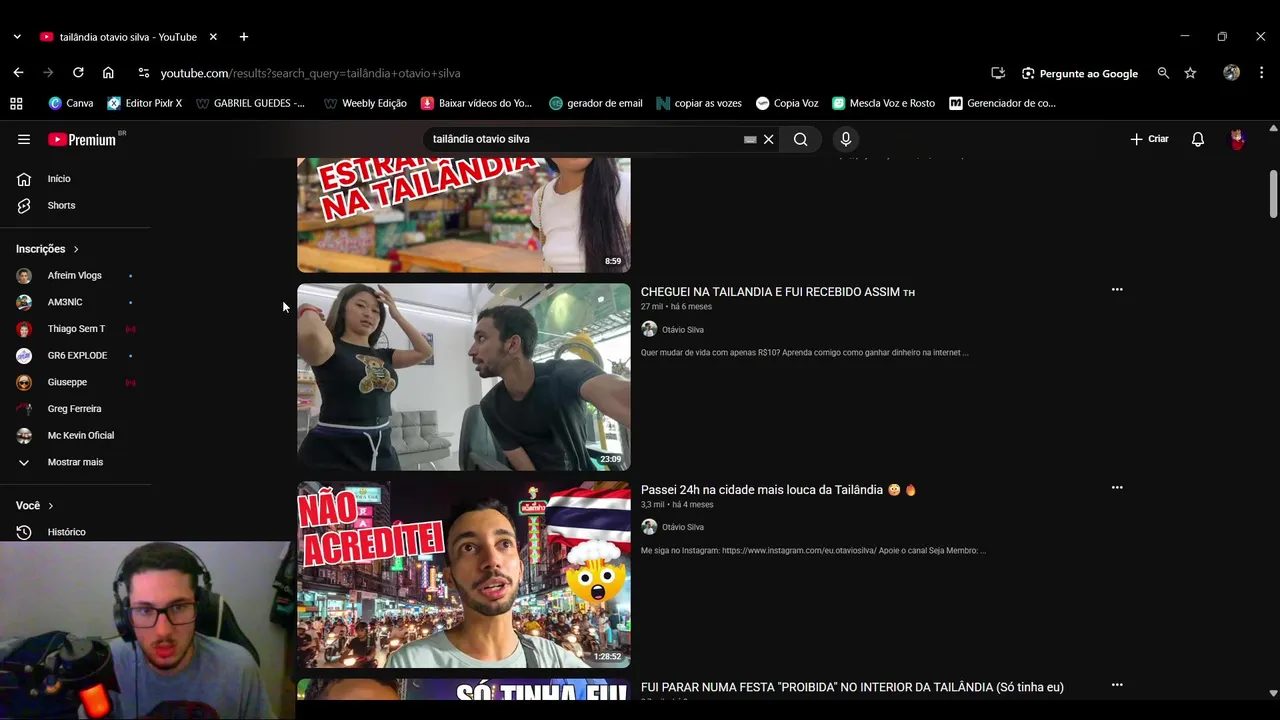Screen dimensions: 1280x720
Task: Open the Editor Pixlr X bookmark
Action: point(145,103)
